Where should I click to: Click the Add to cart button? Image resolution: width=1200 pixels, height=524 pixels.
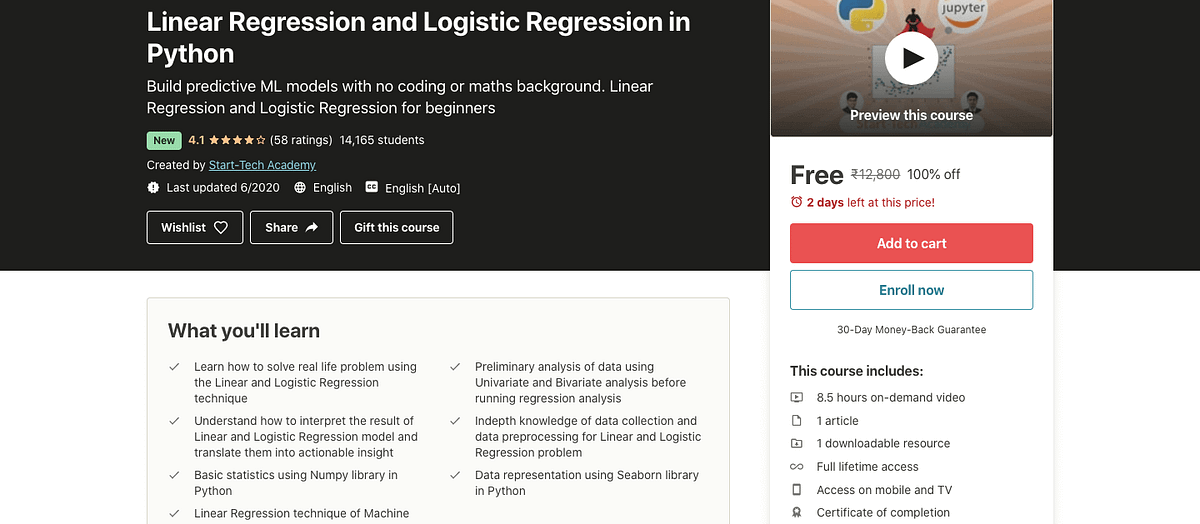(x=911, y=243)
